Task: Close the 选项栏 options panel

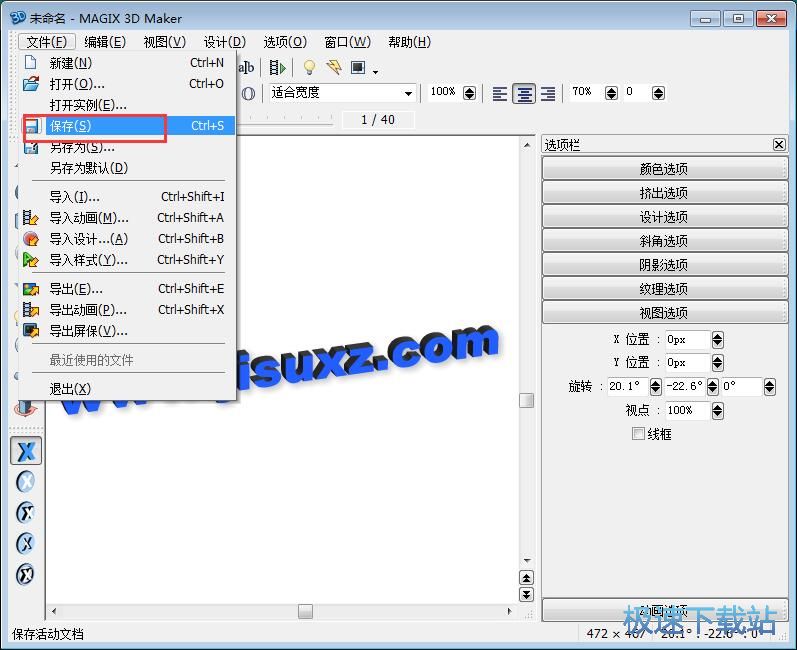Action: pyautogui.click(x=779, y=145)
